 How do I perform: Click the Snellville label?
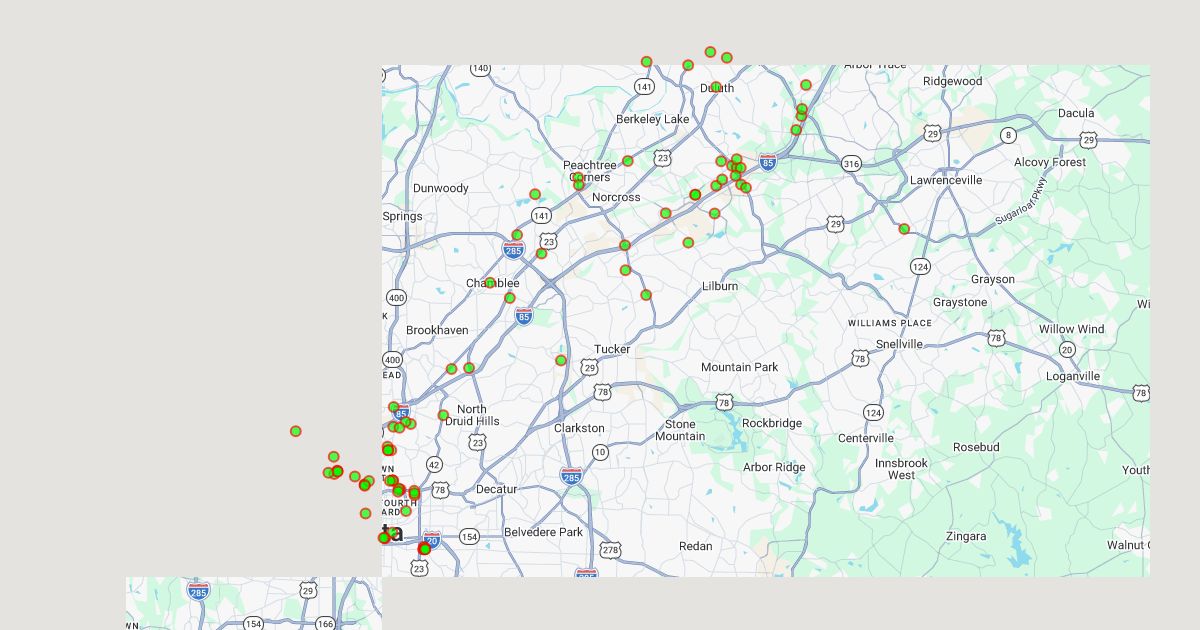[x=899, y=344]
